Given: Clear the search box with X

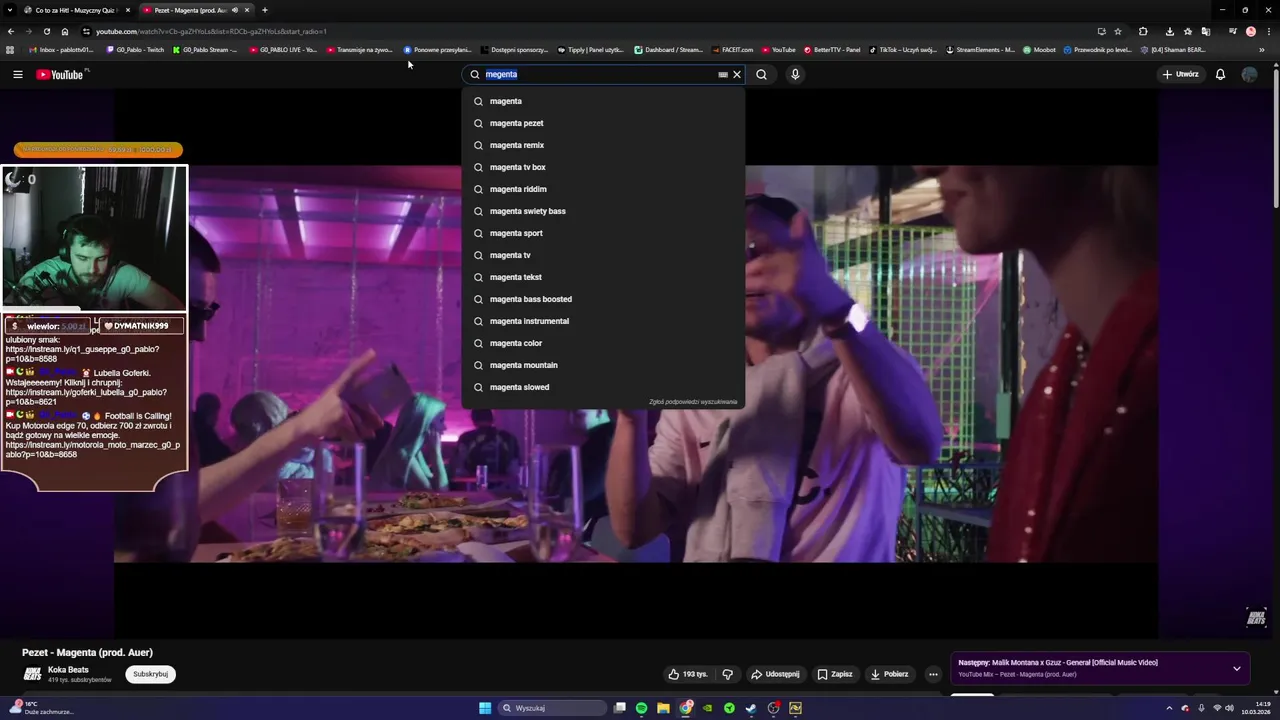Looking at the screenshot, I should tap(737, 74).
